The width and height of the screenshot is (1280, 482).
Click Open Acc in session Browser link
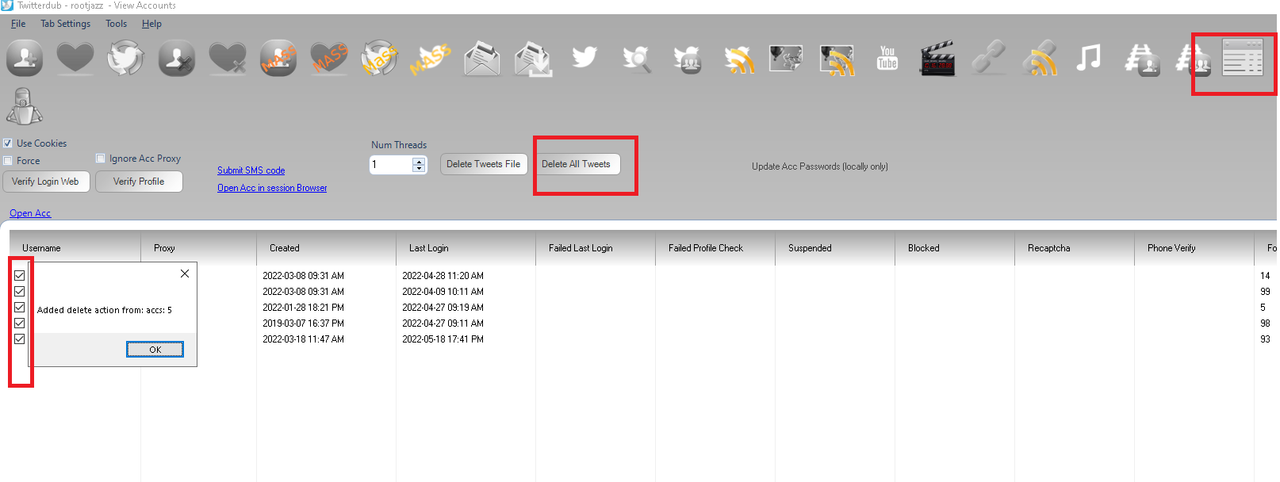(x=272, y=188)
